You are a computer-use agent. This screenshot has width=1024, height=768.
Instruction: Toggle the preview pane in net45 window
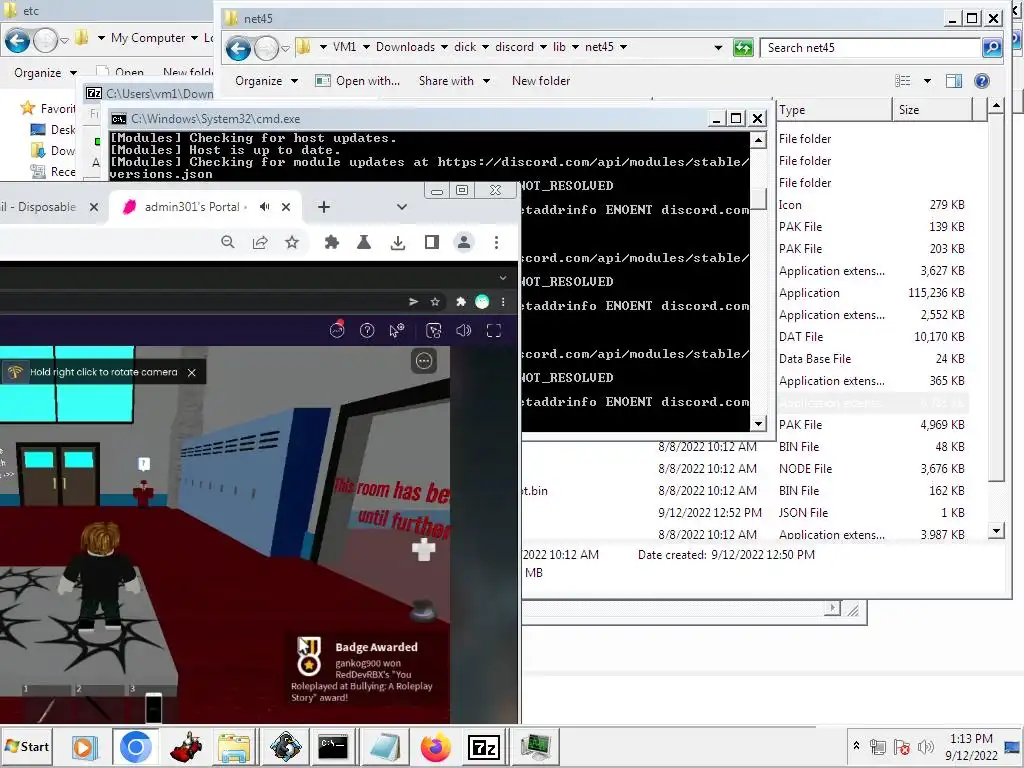coord(954,81)
